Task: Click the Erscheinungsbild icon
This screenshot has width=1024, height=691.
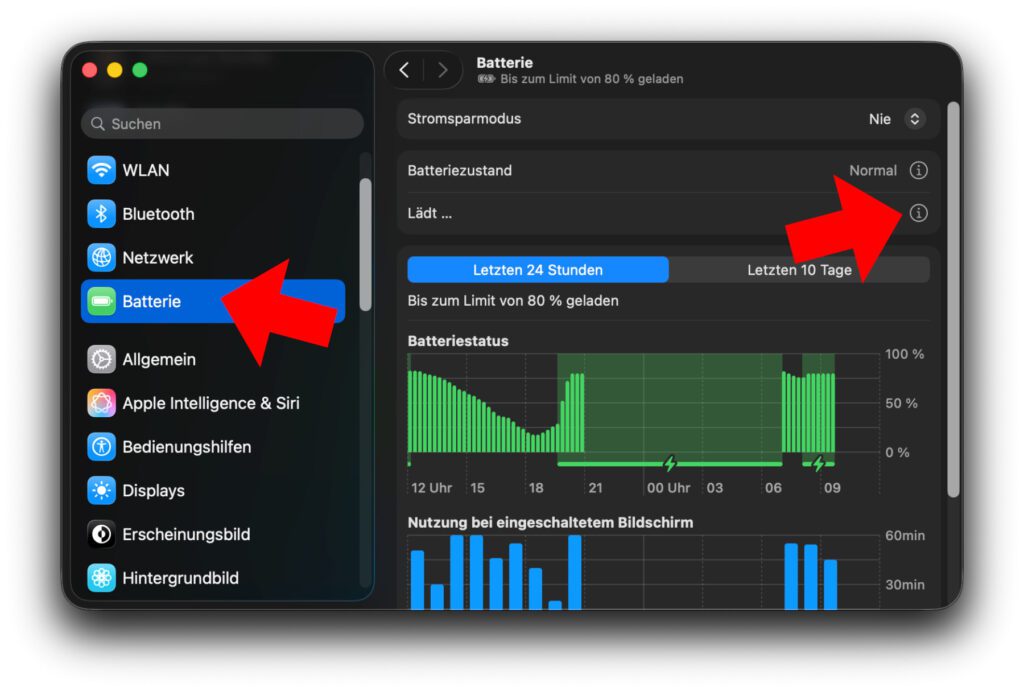Action: click(101, 534)
